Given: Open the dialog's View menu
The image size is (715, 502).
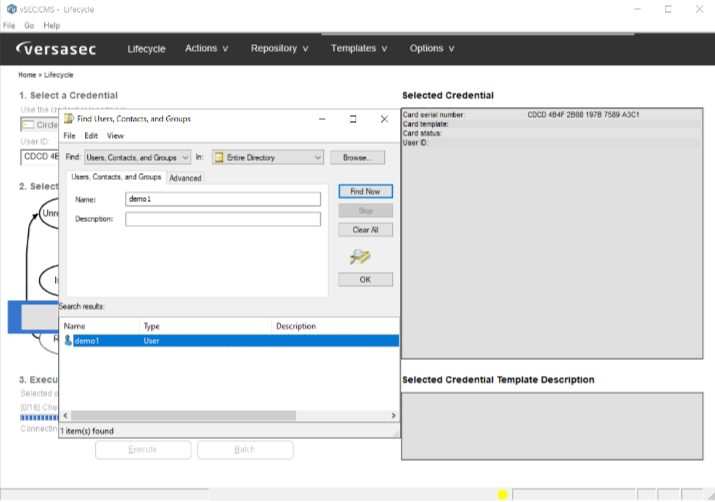Looking at the screenshot, I should (115, 136).
